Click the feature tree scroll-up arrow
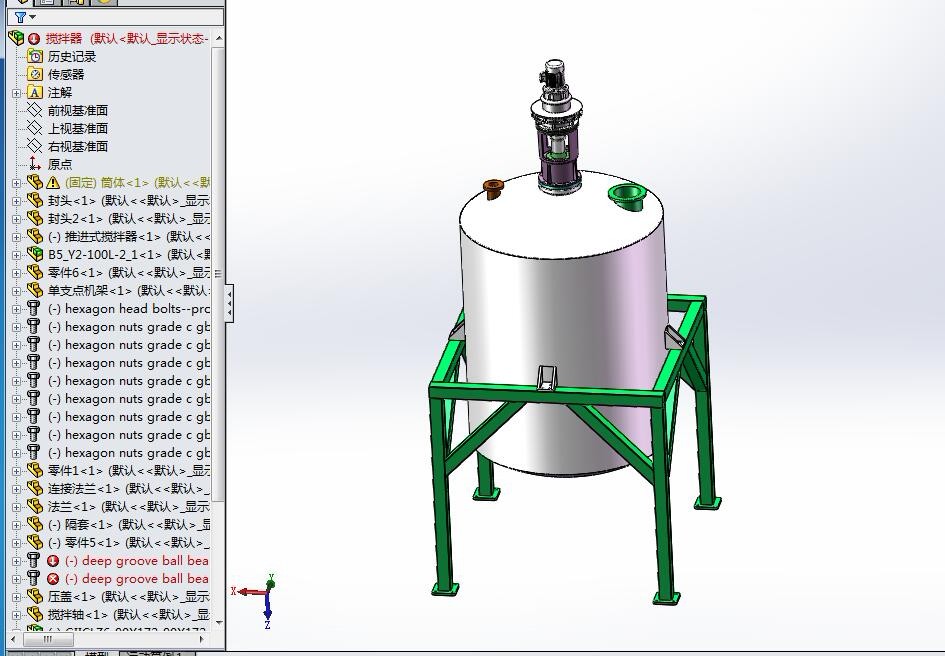The height and width of the screenshot is (656, 945). coord(219,38)
